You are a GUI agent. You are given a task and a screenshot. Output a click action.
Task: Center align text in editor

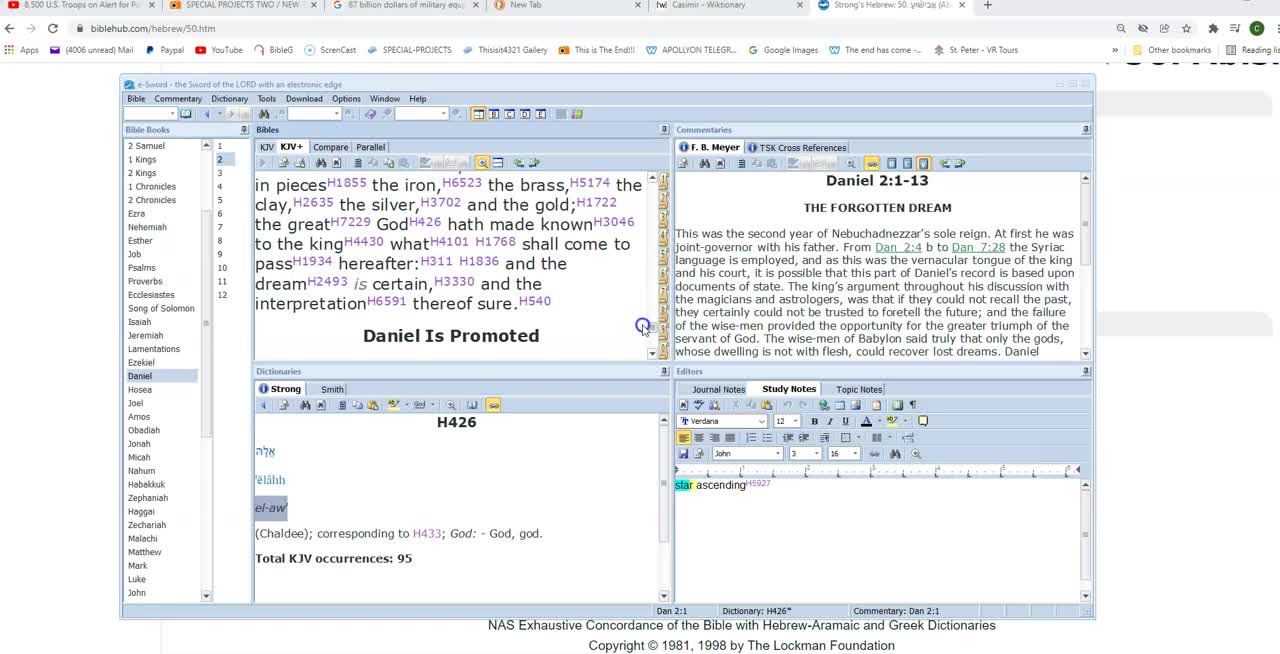point(699,438)
